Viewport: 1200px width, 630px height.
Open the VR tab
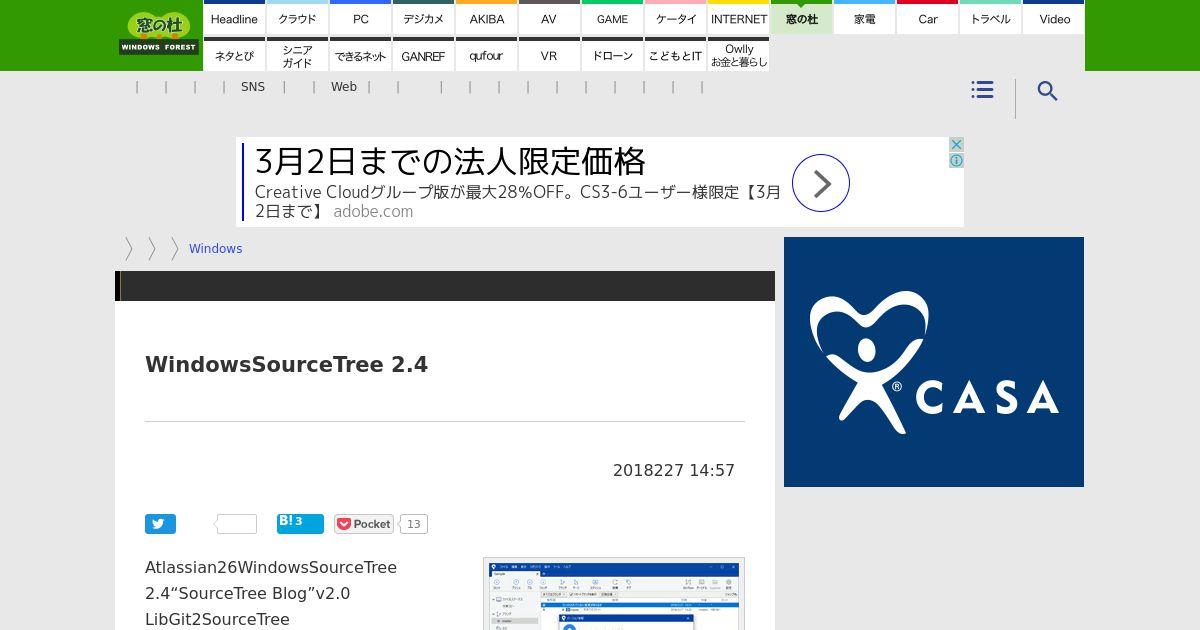pyautogui.click(x=549, y=55)
